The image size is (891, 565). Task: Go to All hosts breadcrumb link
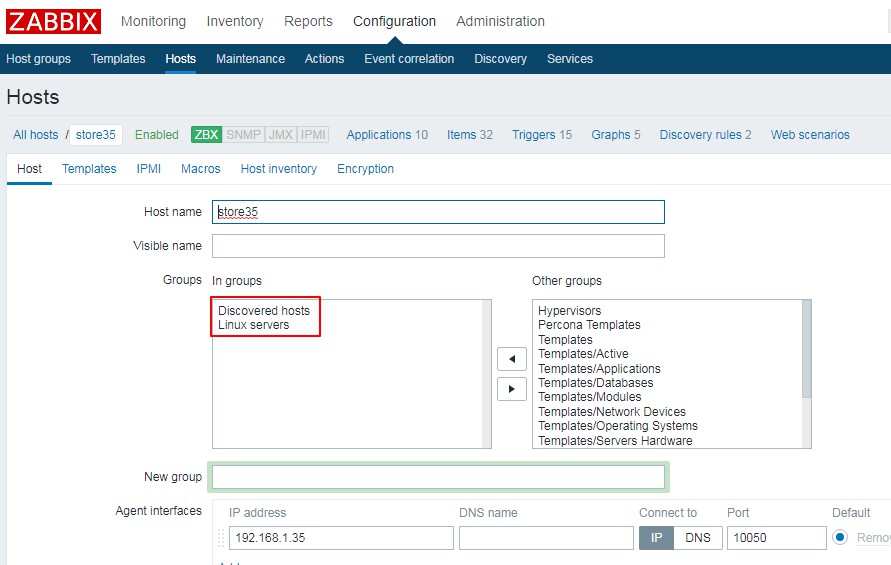(36, 135)
